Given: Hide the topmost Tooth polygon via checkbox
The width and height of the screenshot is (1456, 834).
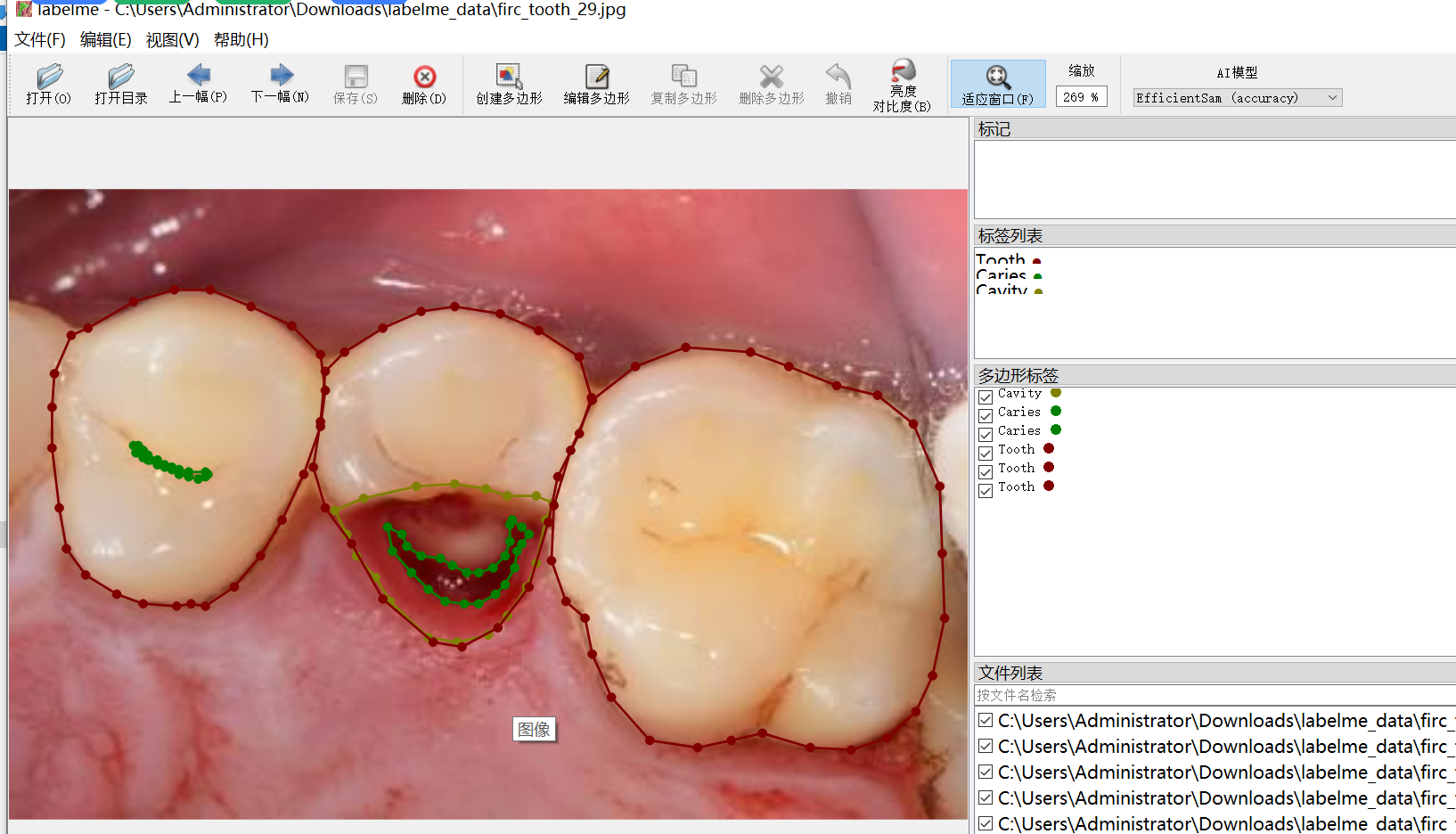Looking at the screenshot, I should click(986, 454).
